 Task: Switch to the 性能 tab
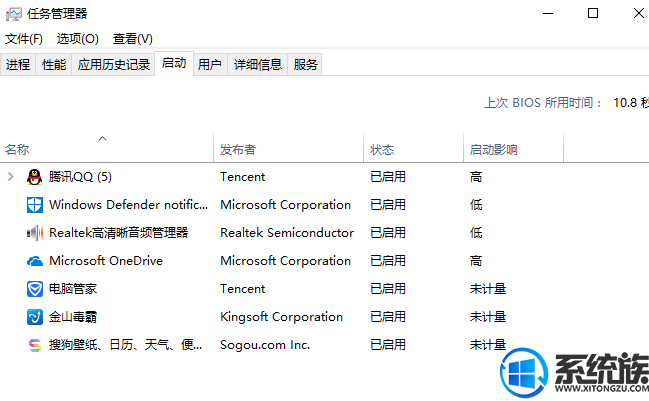tap(54, 65)
